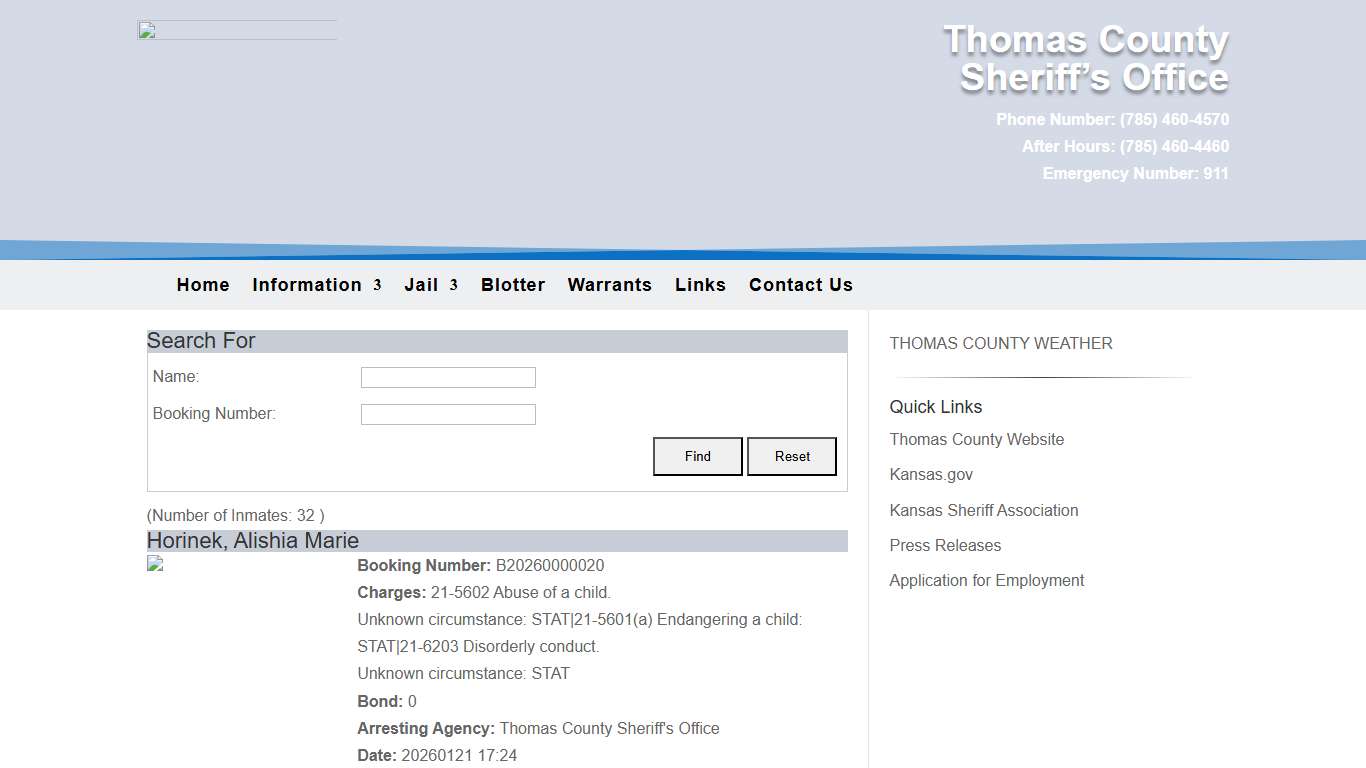The height and width of the screenshot is (768, 1366).
Task: Open the Home menu item
Action: click(x=202, y=285)
